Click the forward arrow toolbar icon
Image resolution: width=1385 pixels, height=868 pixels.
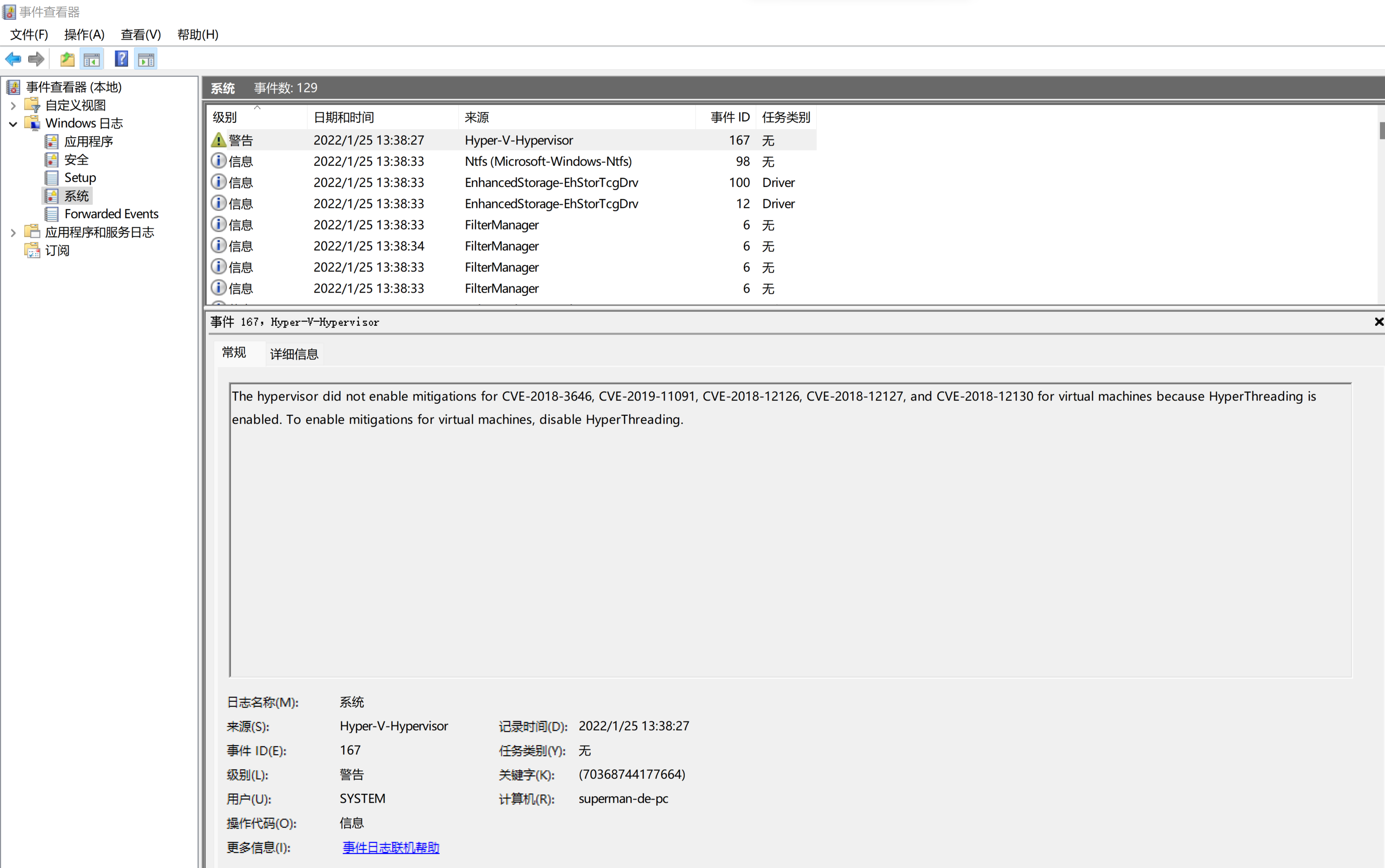point(36,59)
